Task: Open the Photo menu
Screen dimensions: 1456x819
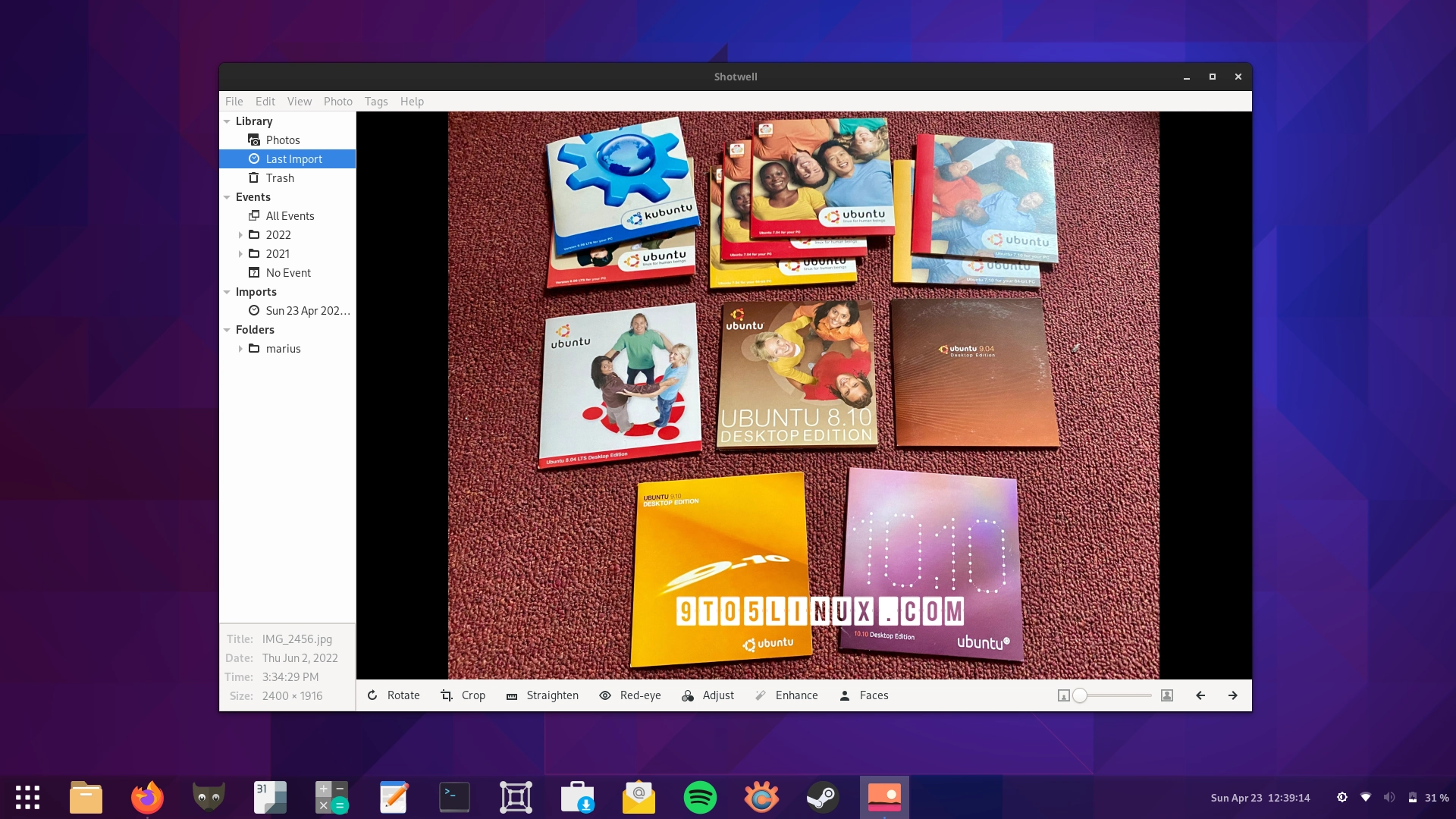Action: [x=337, y=102]
